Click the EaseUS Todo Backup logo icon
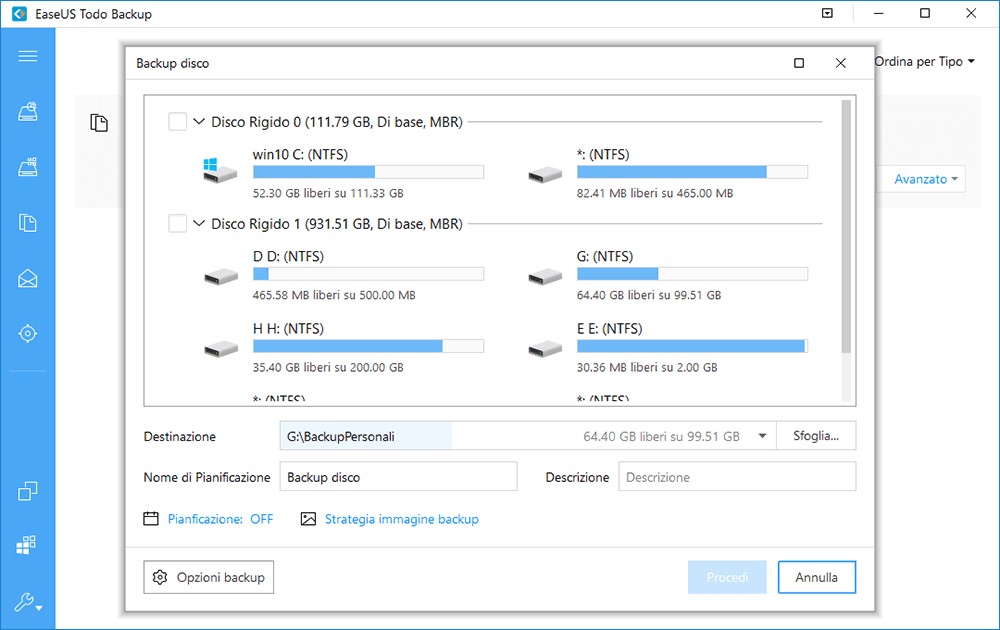 tap(19, 13)
